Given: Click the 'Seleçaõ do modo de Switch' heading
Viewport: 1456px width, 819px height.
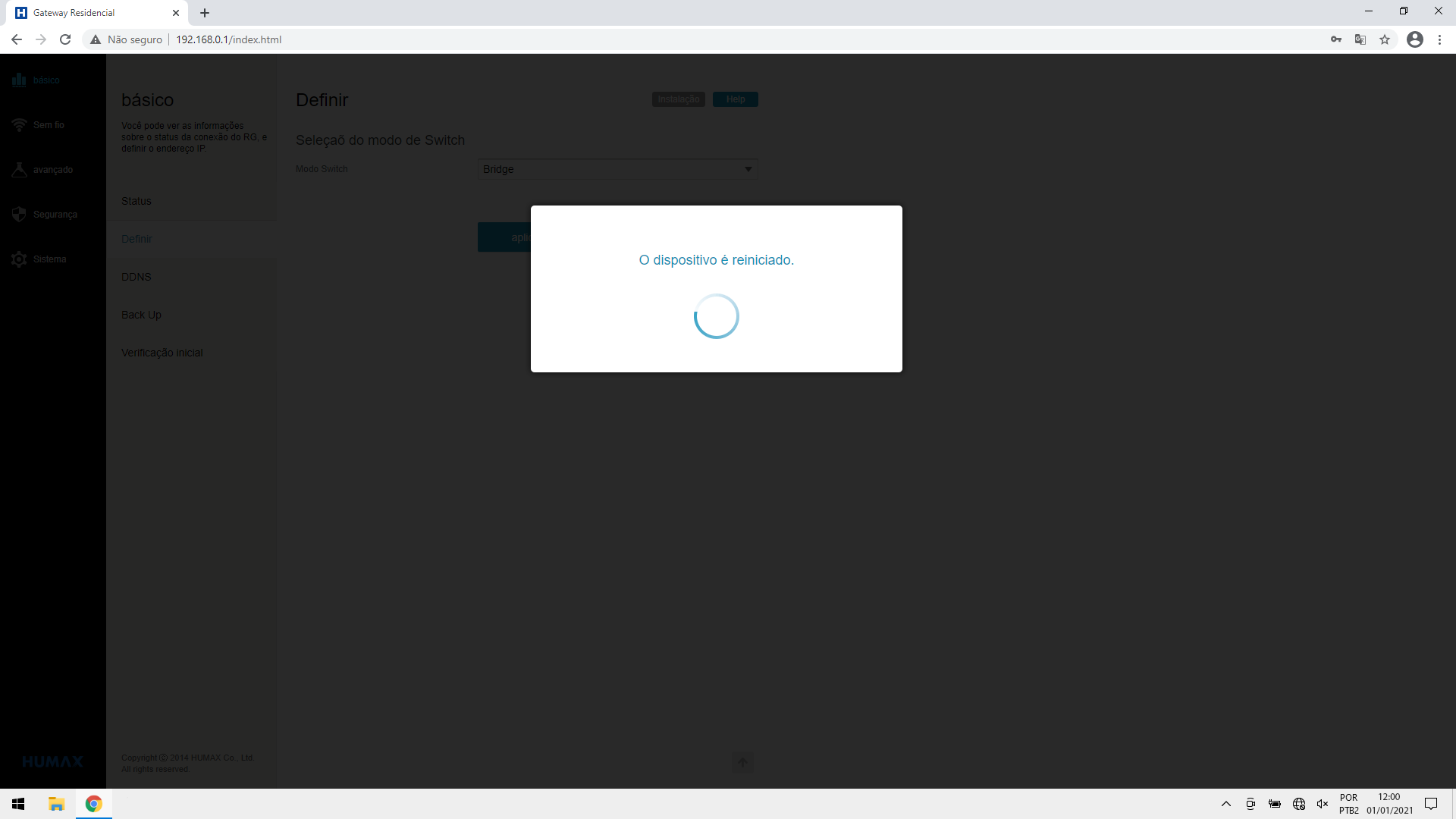Looking at the screenshot, I should coord(380,140).
